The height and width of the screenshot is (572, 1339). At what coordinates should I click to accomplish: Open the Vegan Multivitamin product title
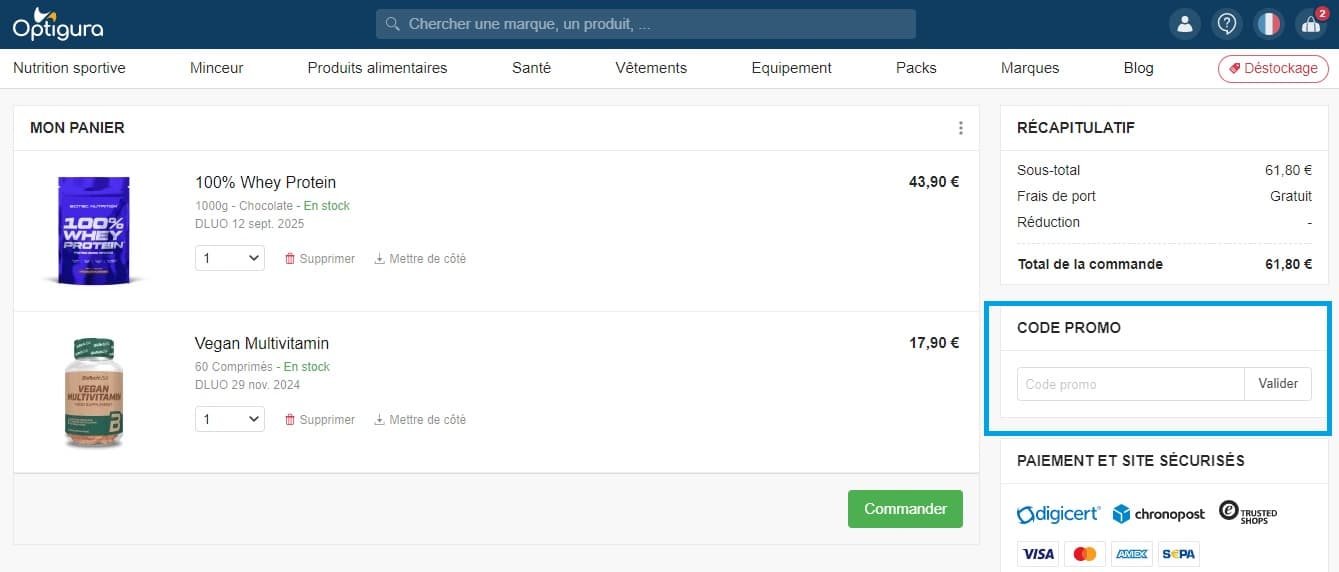262,344
